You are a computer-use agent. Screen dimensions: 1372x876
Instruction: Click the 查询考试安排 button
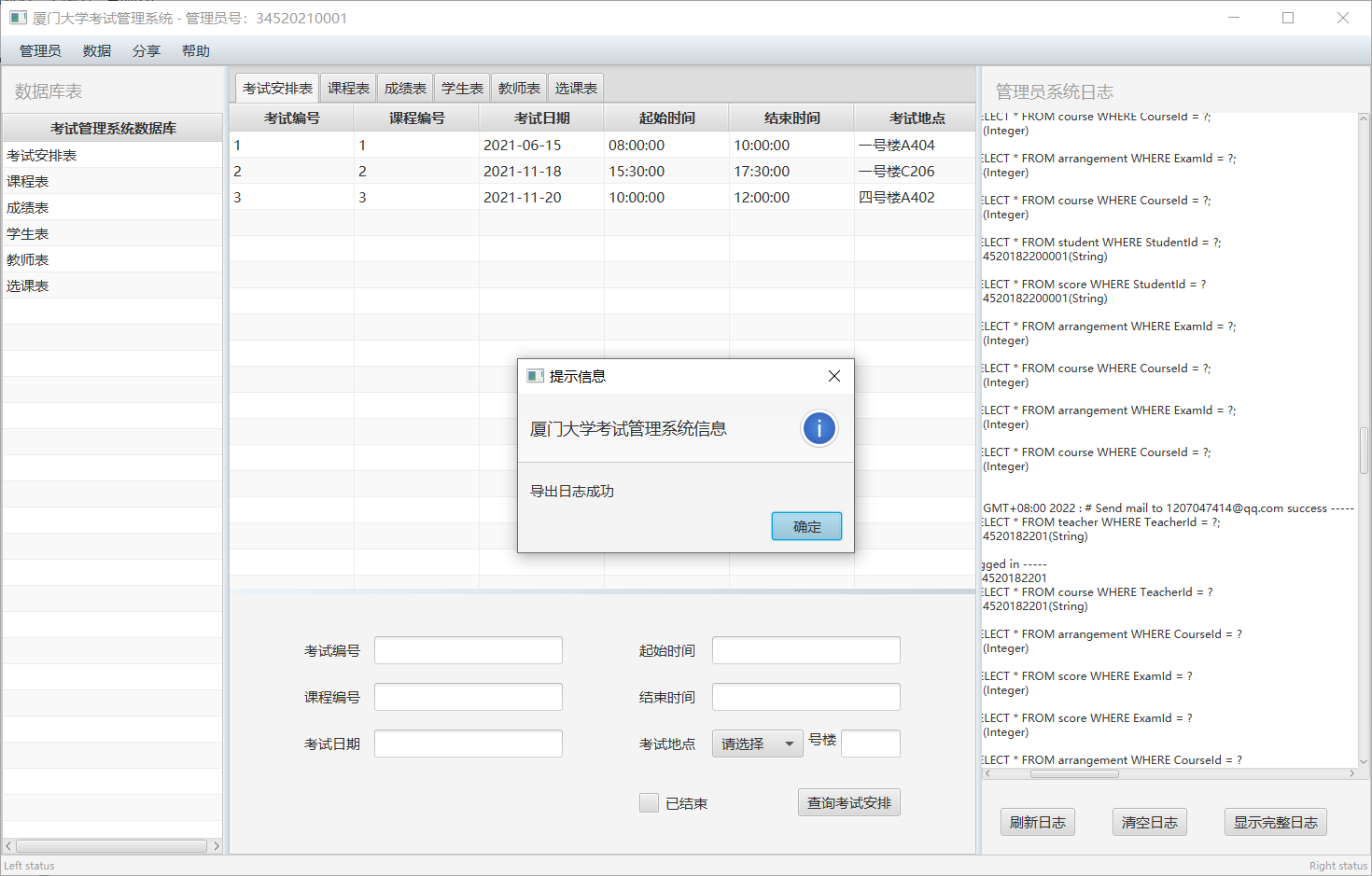tap(848, 802)
